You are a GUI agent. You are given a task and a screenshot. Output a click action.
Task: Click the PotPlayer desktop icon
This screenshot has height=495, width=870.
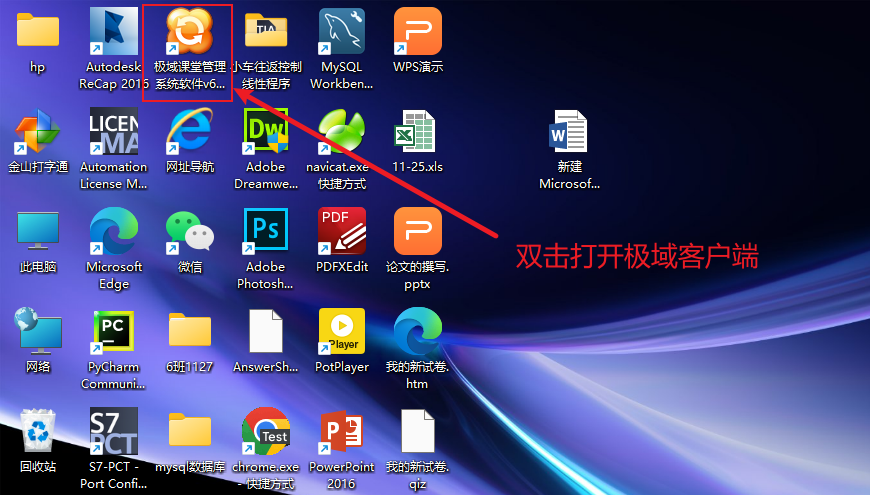point(341,331)
